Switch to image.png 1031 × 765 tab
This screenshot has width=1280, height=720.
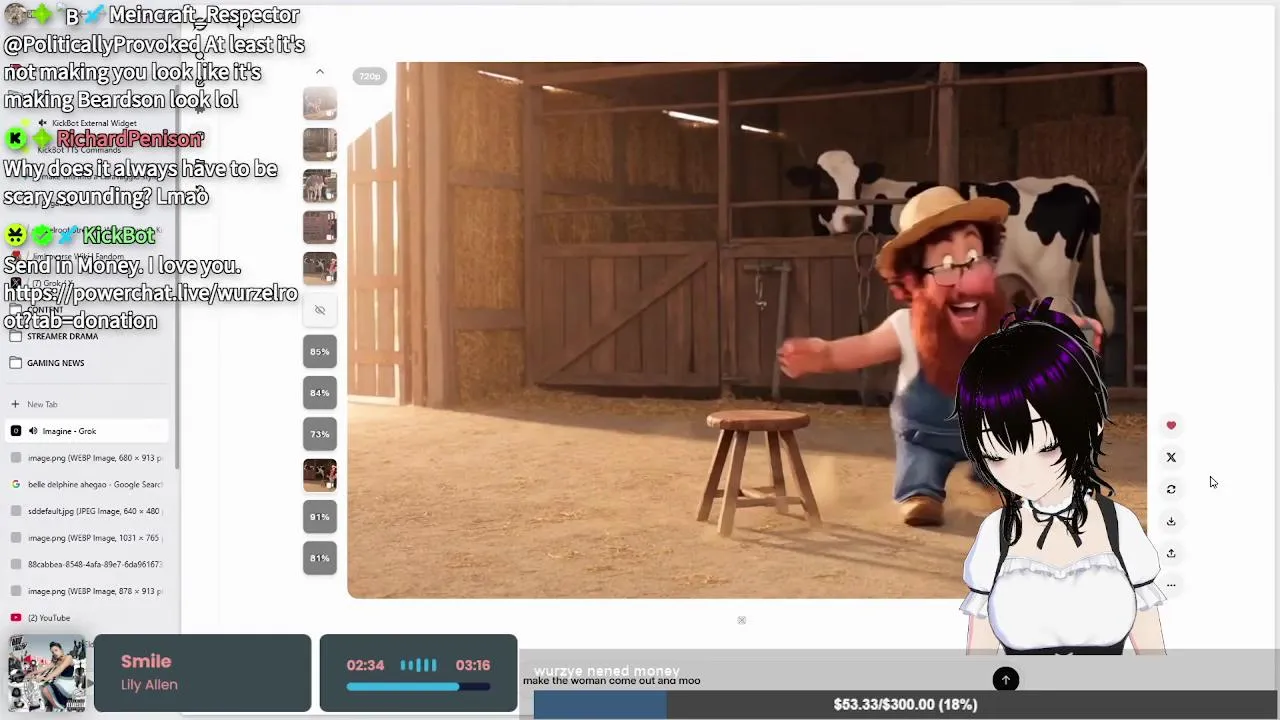[x=85, y=538]
